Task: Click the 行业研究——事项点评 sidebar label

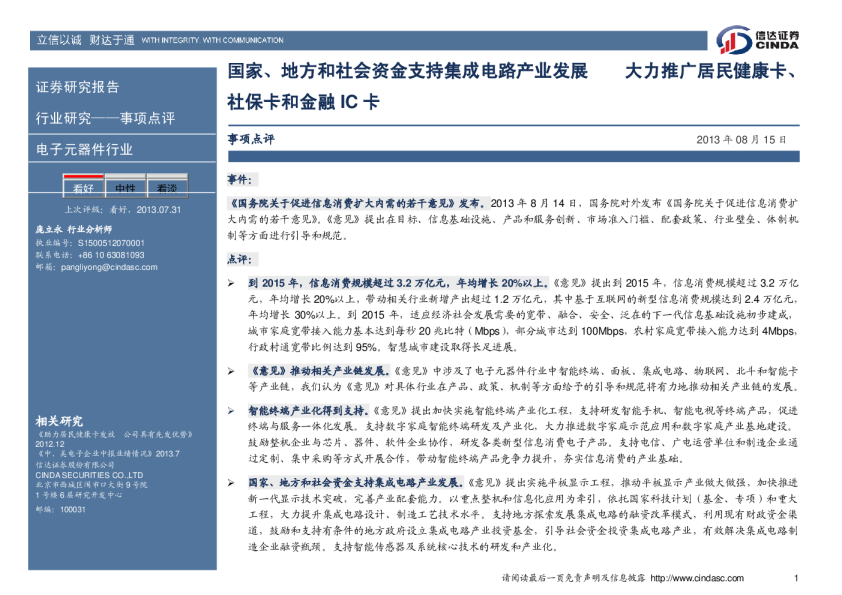Action: click(105, 119)
